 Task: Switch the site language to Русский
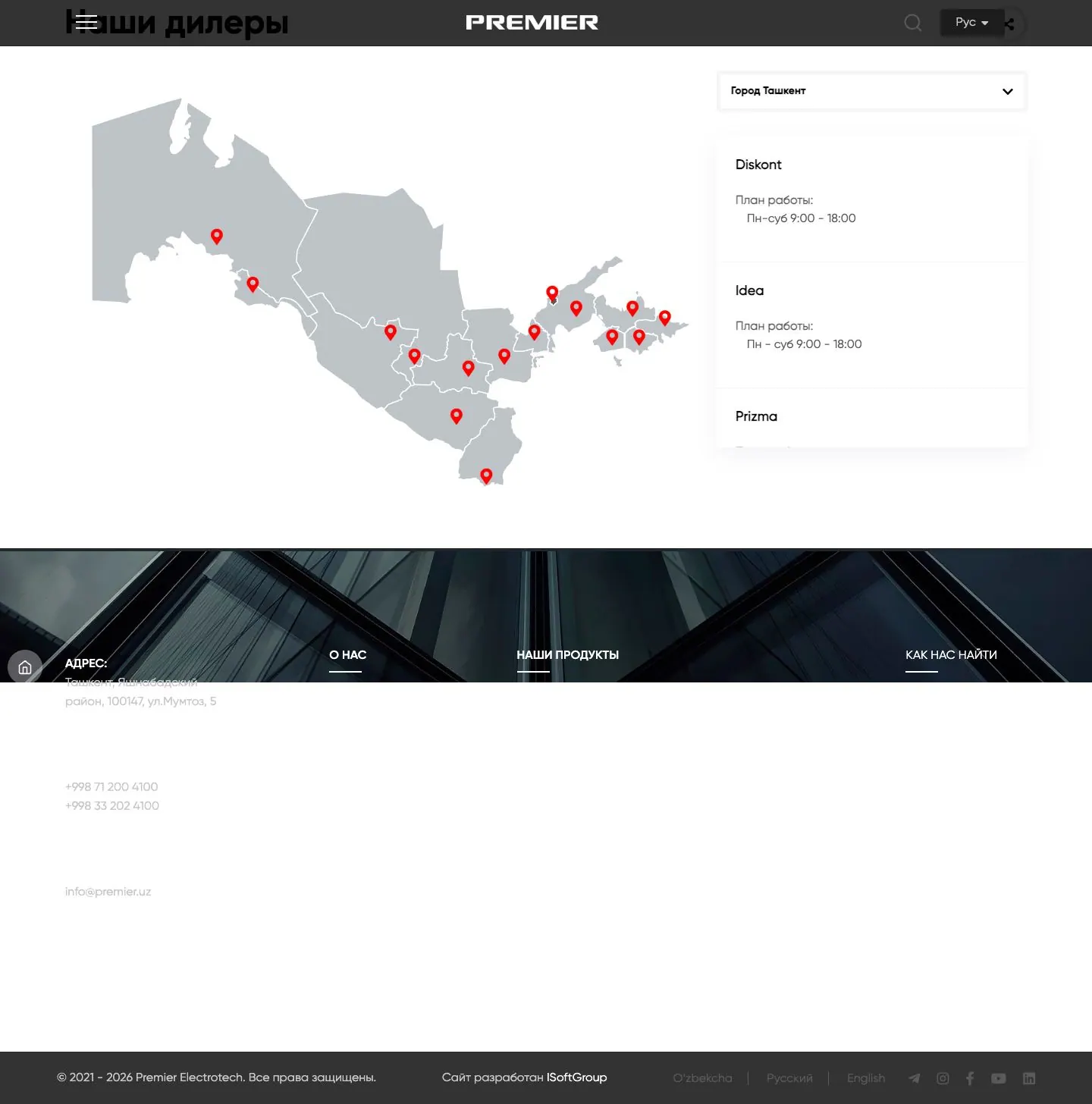[789, 1078]
